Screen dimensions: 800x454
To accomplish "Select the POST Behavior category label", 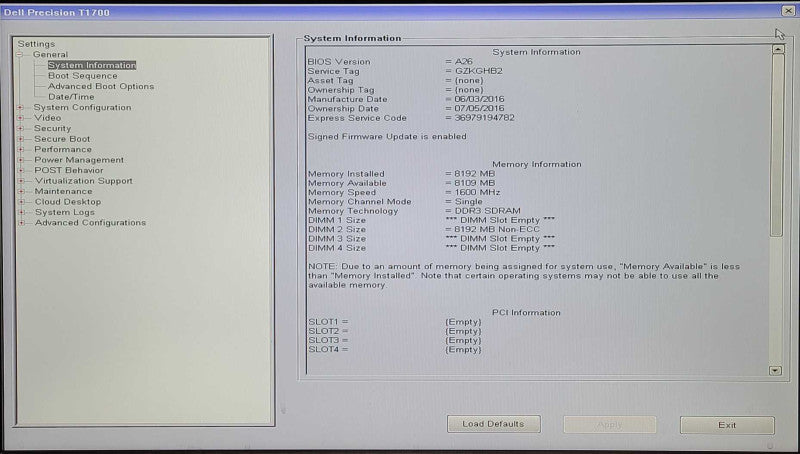I will pos(69,170).
